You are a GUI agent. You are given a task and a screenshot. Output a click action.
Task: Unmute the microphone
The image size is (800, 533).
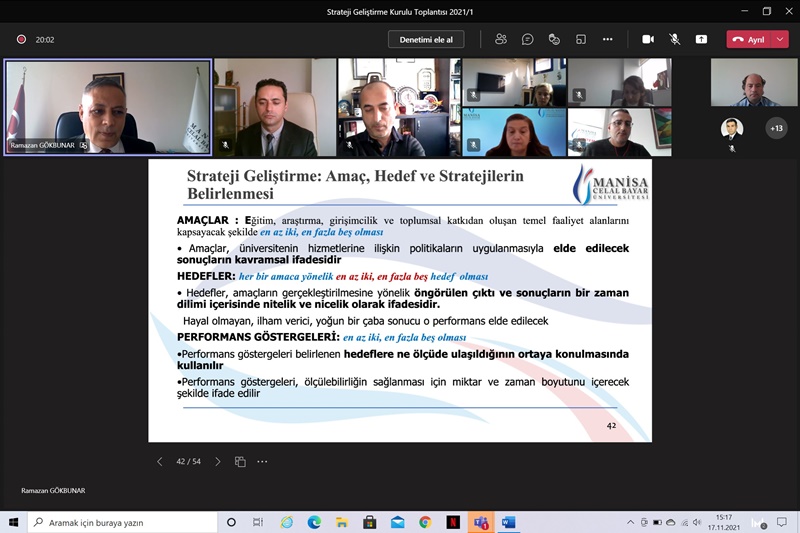point(675,39)
